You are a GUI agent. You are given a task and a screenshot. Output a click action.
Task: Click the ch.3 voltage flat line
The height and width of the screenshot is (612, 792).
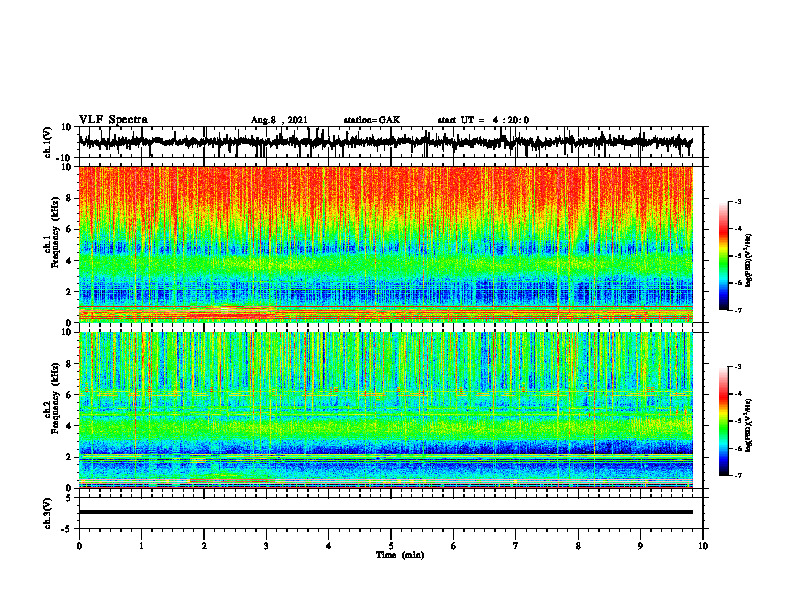pyautogui.click(x=385, y=512)
